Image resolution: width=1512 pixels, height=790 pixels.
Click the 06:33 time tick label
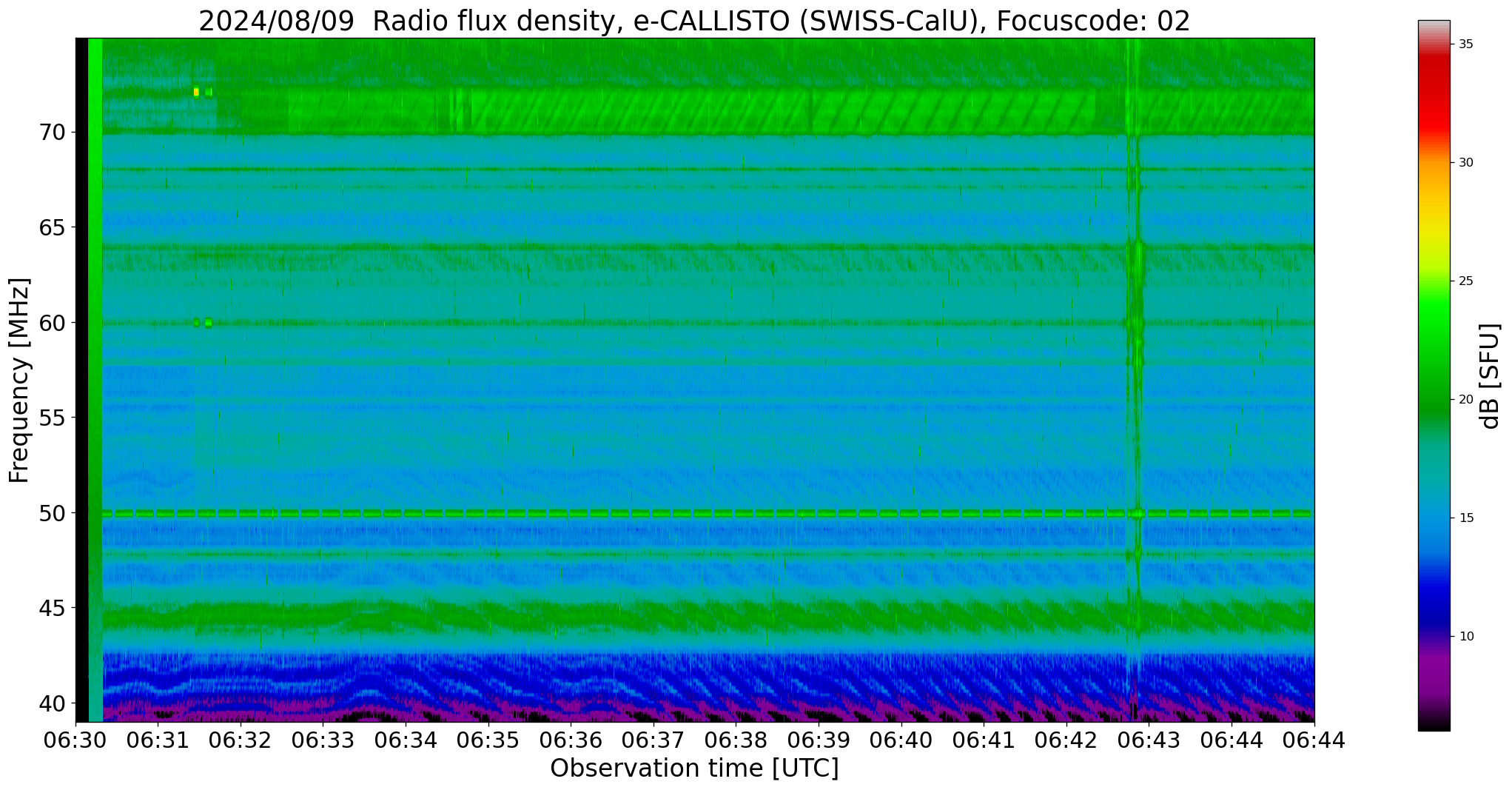coord(323,740)
